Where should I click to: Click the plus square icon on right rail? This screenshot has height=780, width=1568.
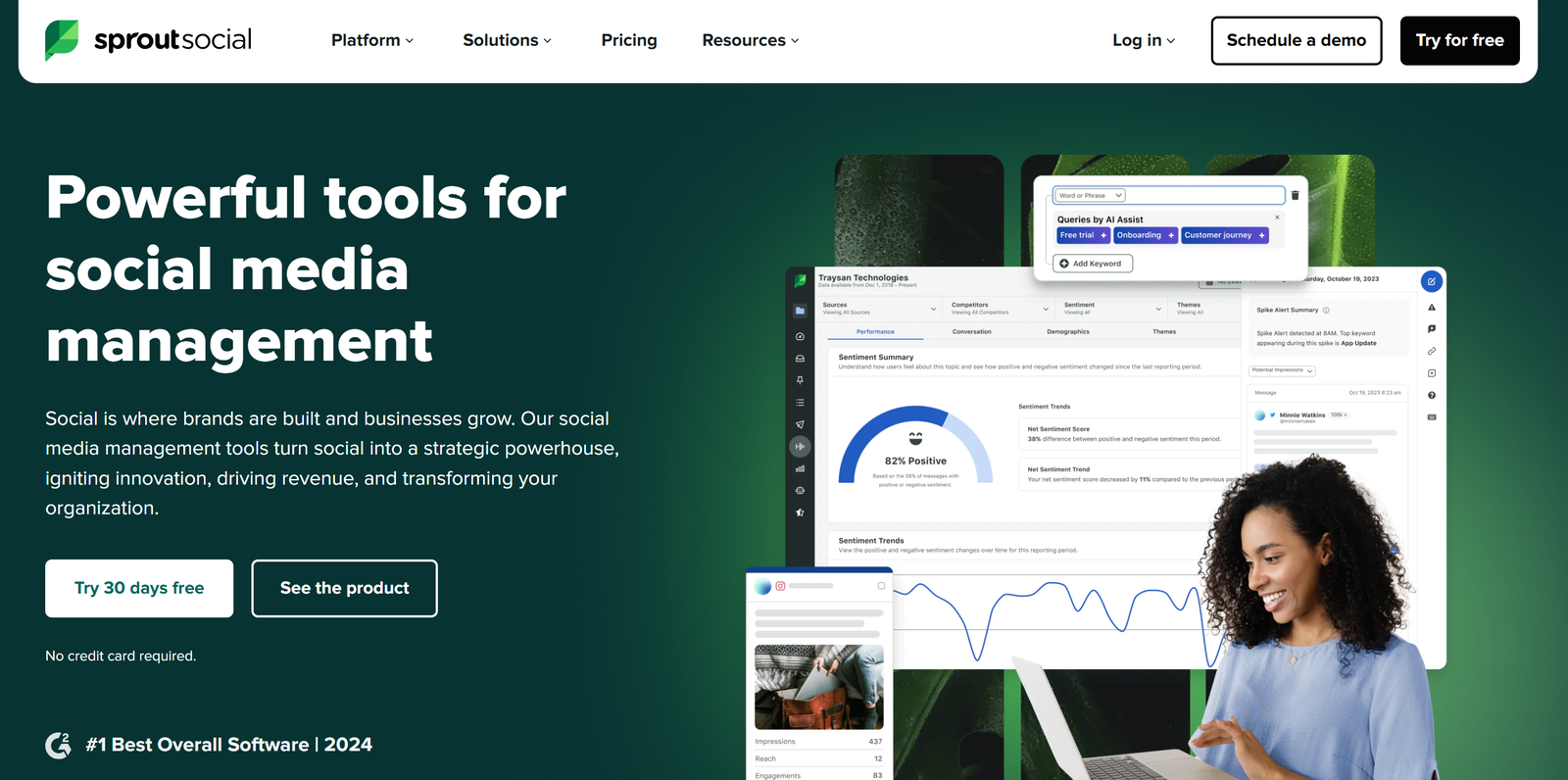[1432, 373]
